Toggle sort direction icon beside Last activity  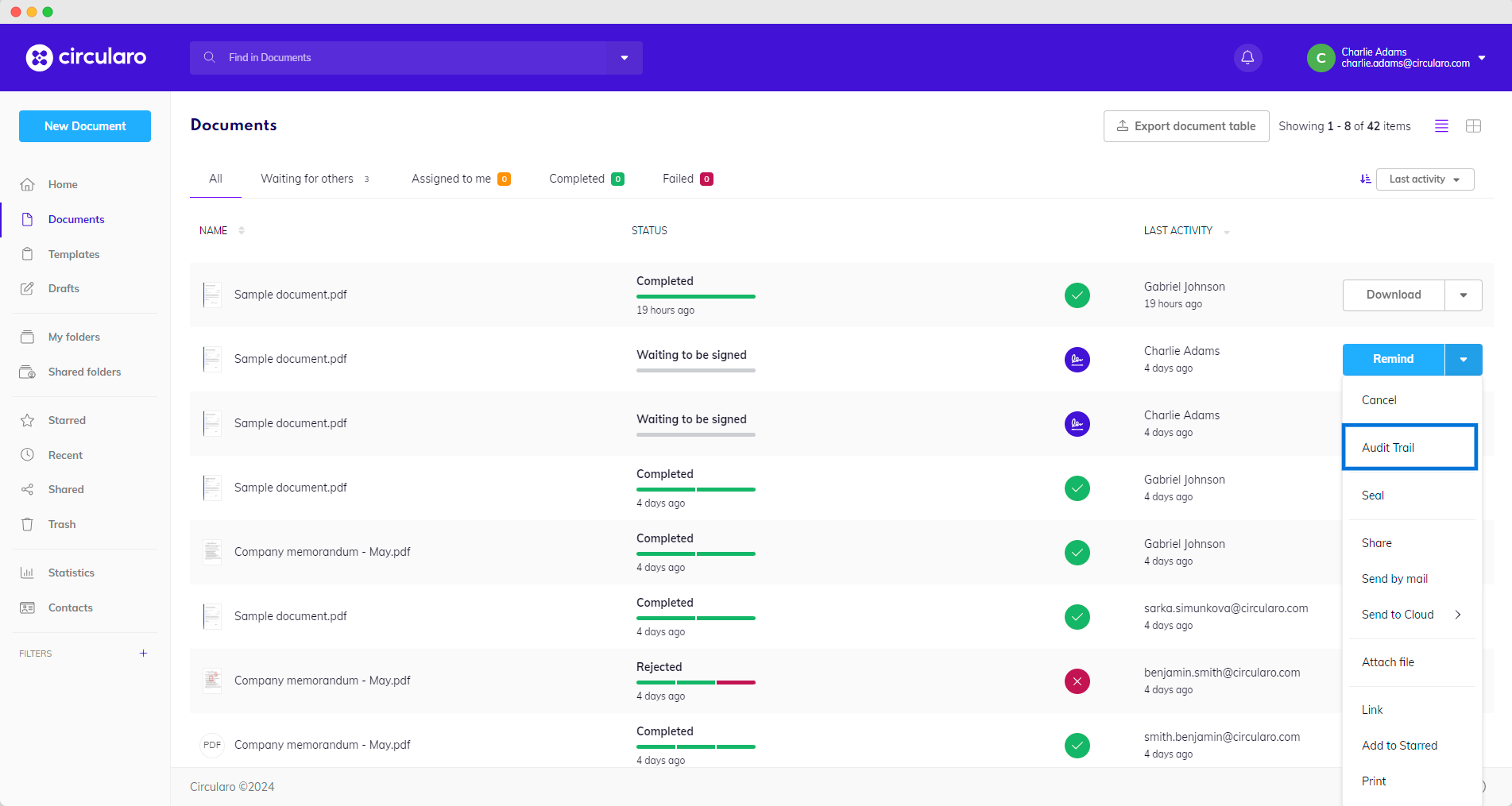(x=1365, y=179)
